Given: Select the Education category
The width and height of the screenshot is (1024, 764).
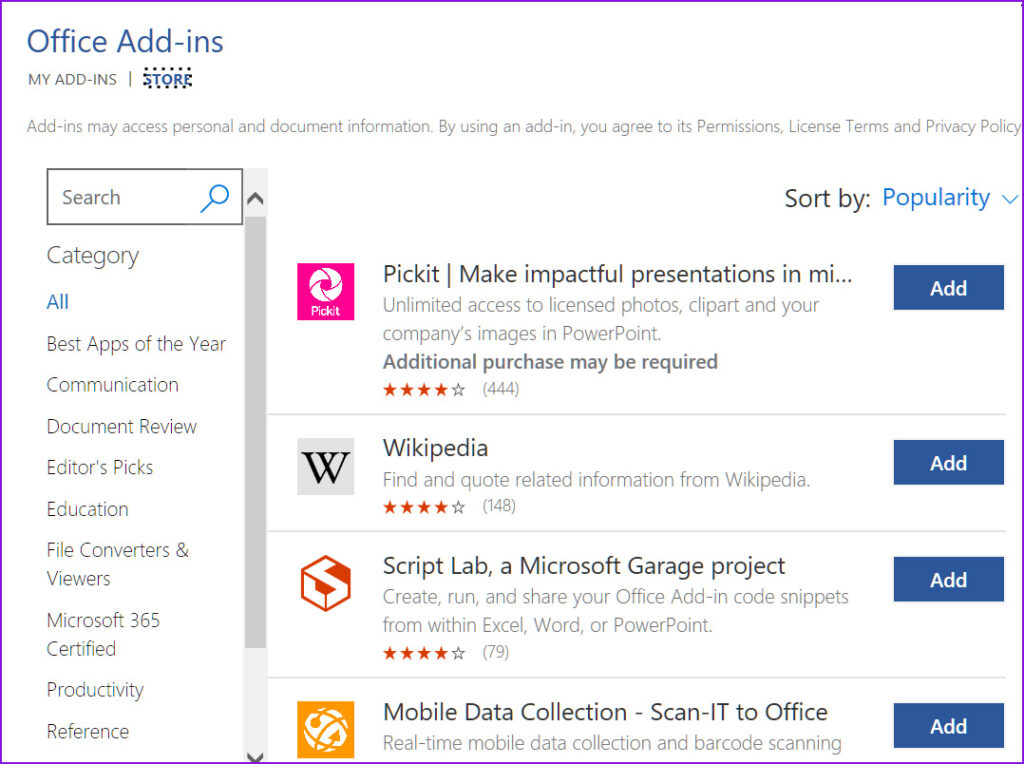Looking at the screenshot, I should (87, 509).
